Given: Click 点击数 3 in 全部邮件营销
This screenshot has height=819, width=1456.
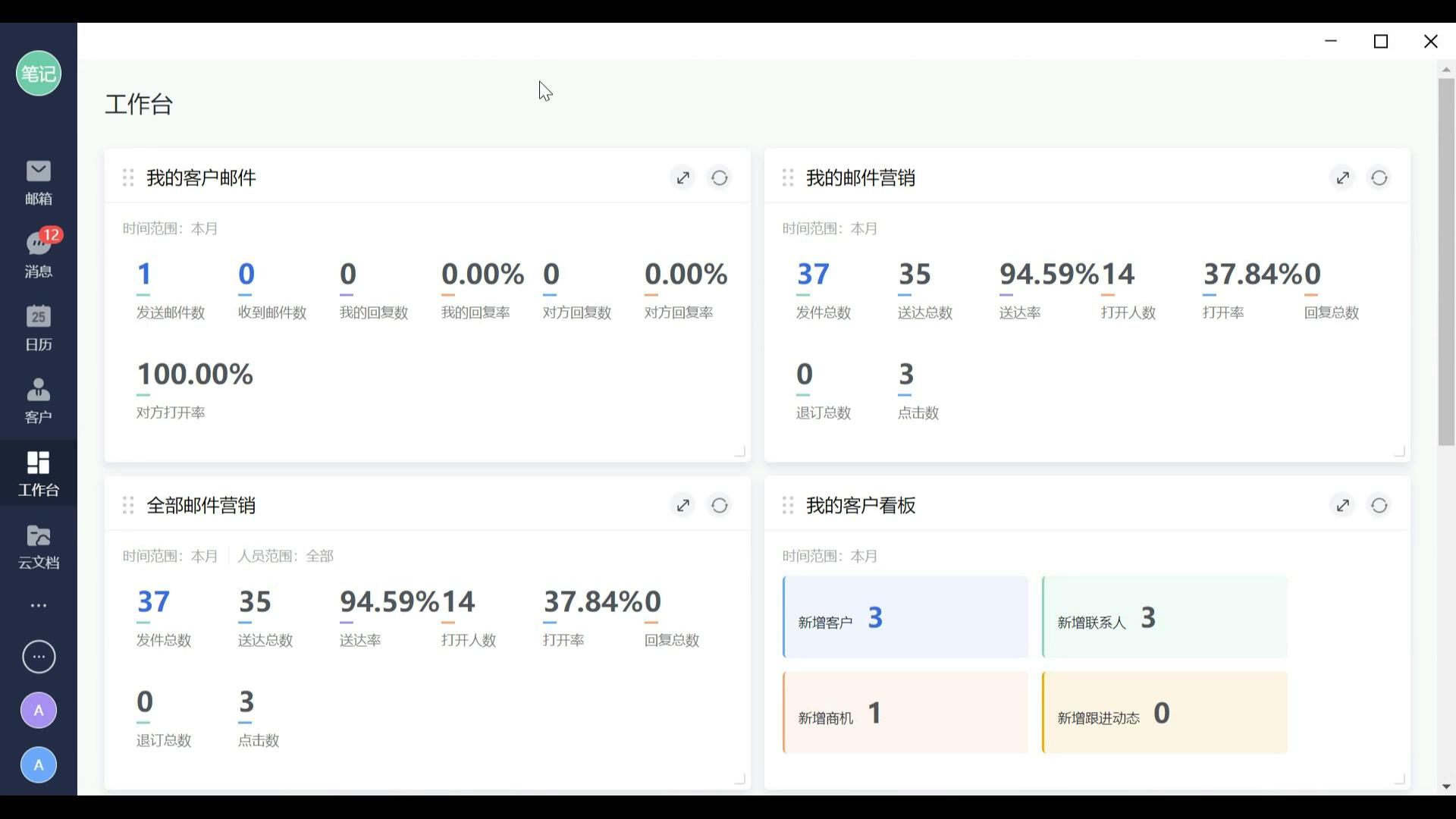Looking at the screenshot, I should [x=246, y=701].
